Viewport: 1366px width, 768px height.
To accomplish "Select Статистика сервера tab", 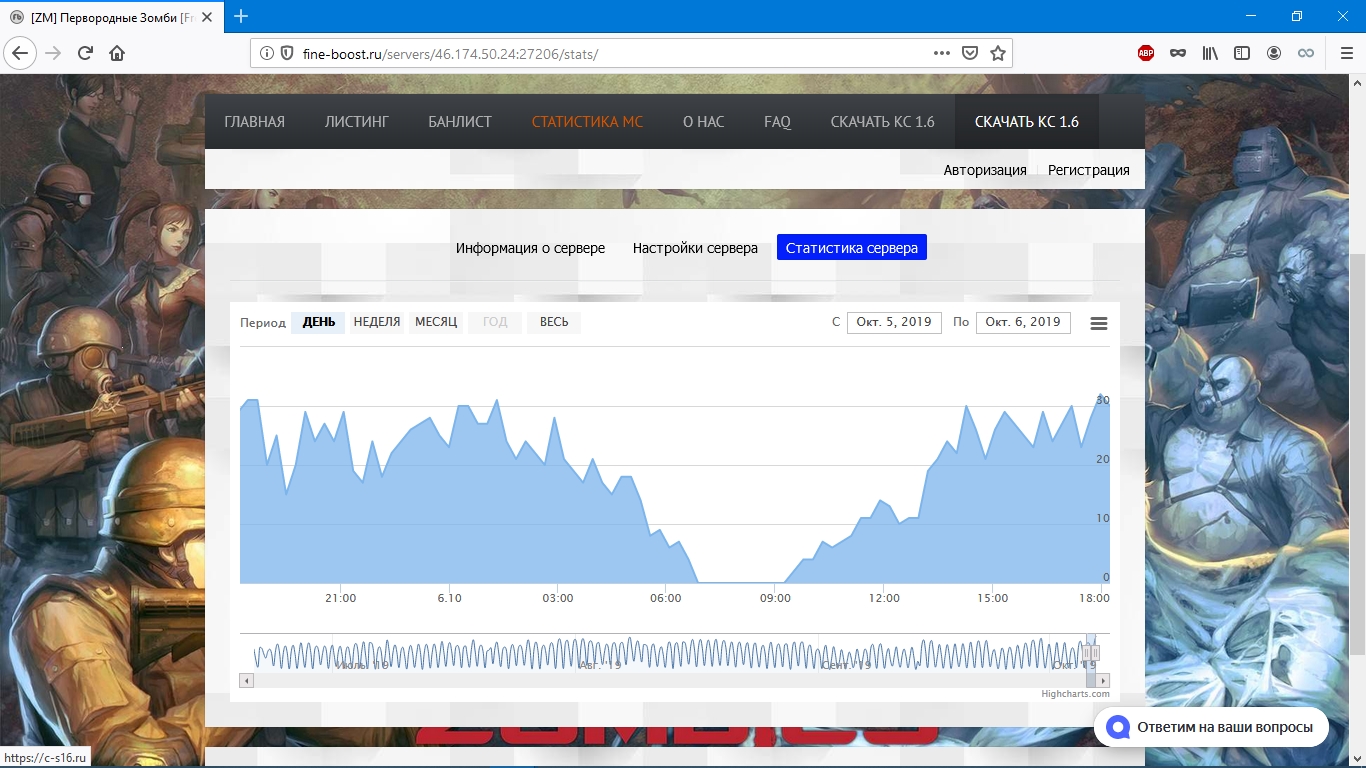I will pos(852,248).
